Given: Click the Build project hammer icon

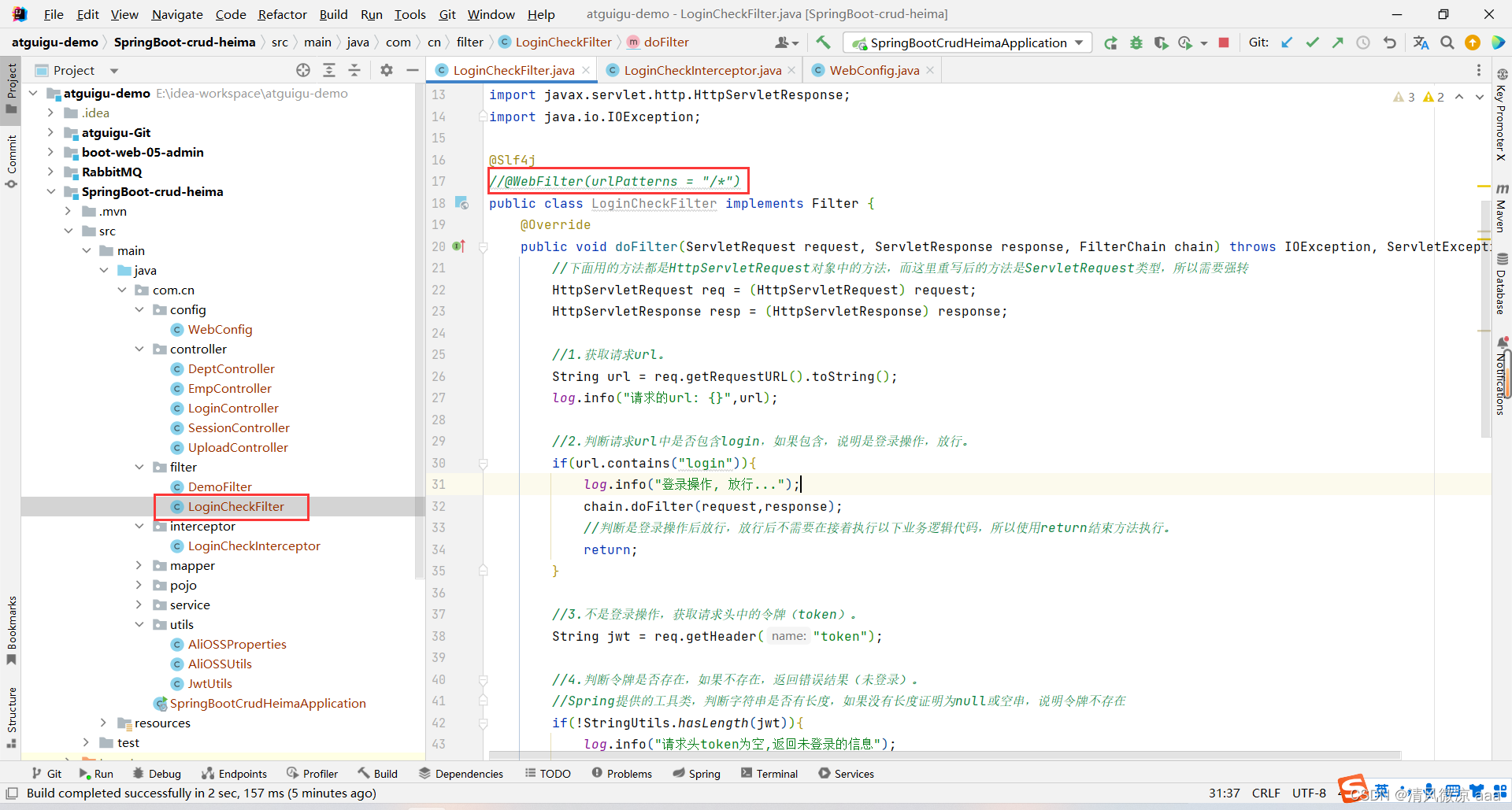Looking at the screenshot, I should [823, 43].
